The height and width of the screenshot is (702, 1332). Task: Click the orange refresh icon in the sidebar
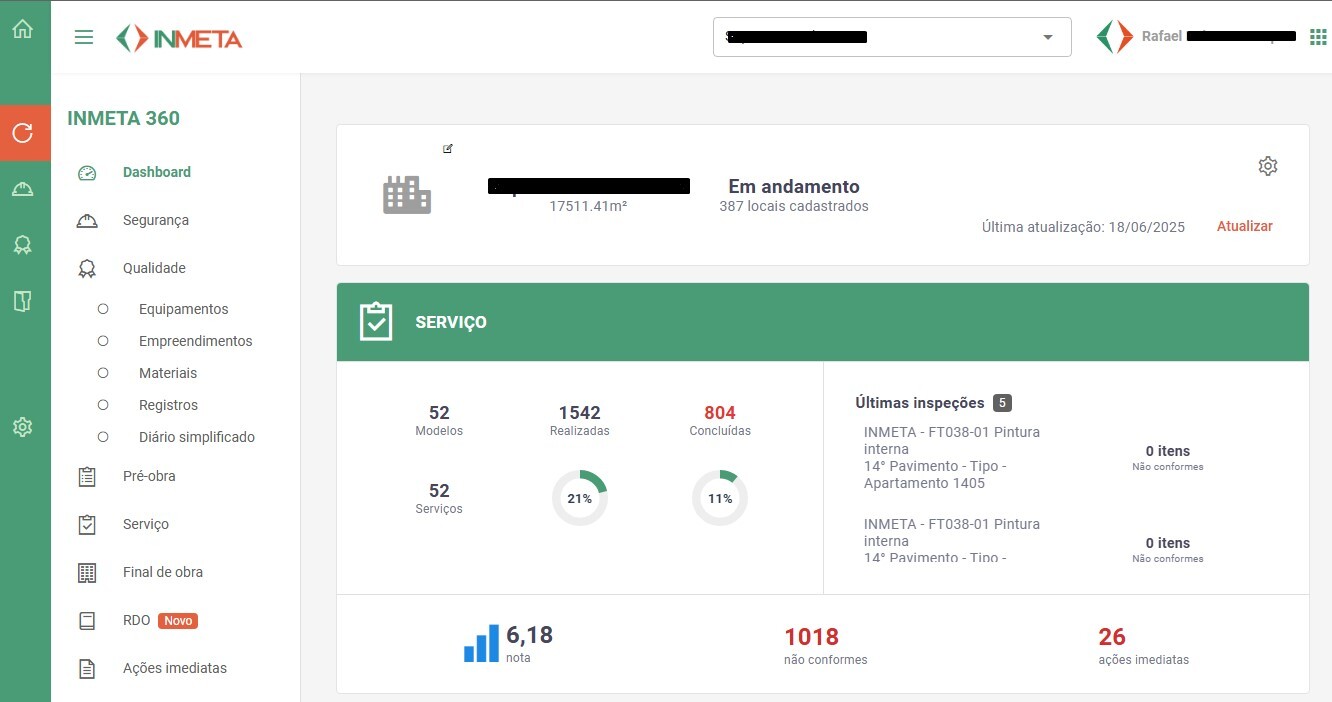tap(24, 133)
